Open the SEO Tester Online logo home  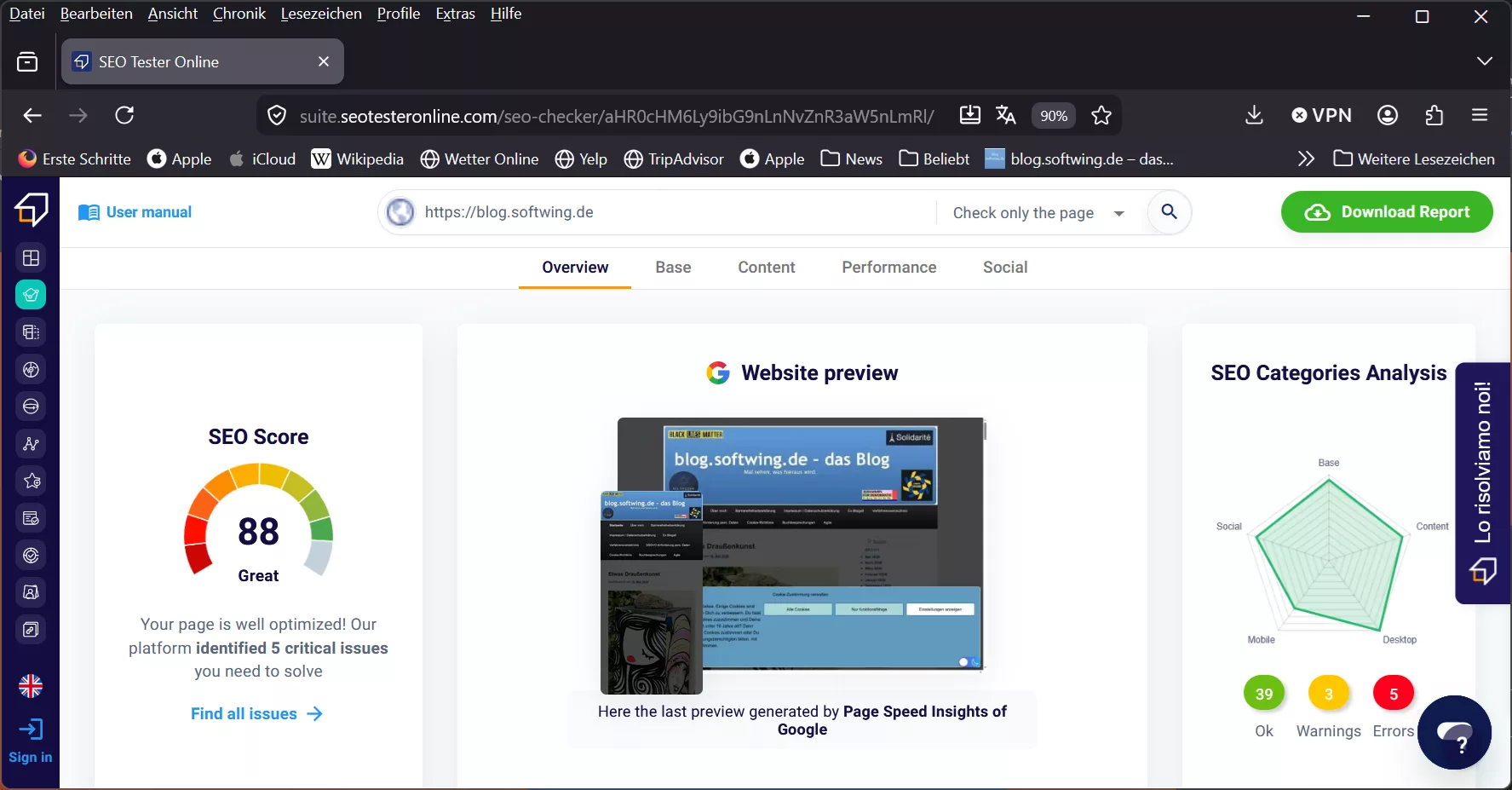point(32,209)
